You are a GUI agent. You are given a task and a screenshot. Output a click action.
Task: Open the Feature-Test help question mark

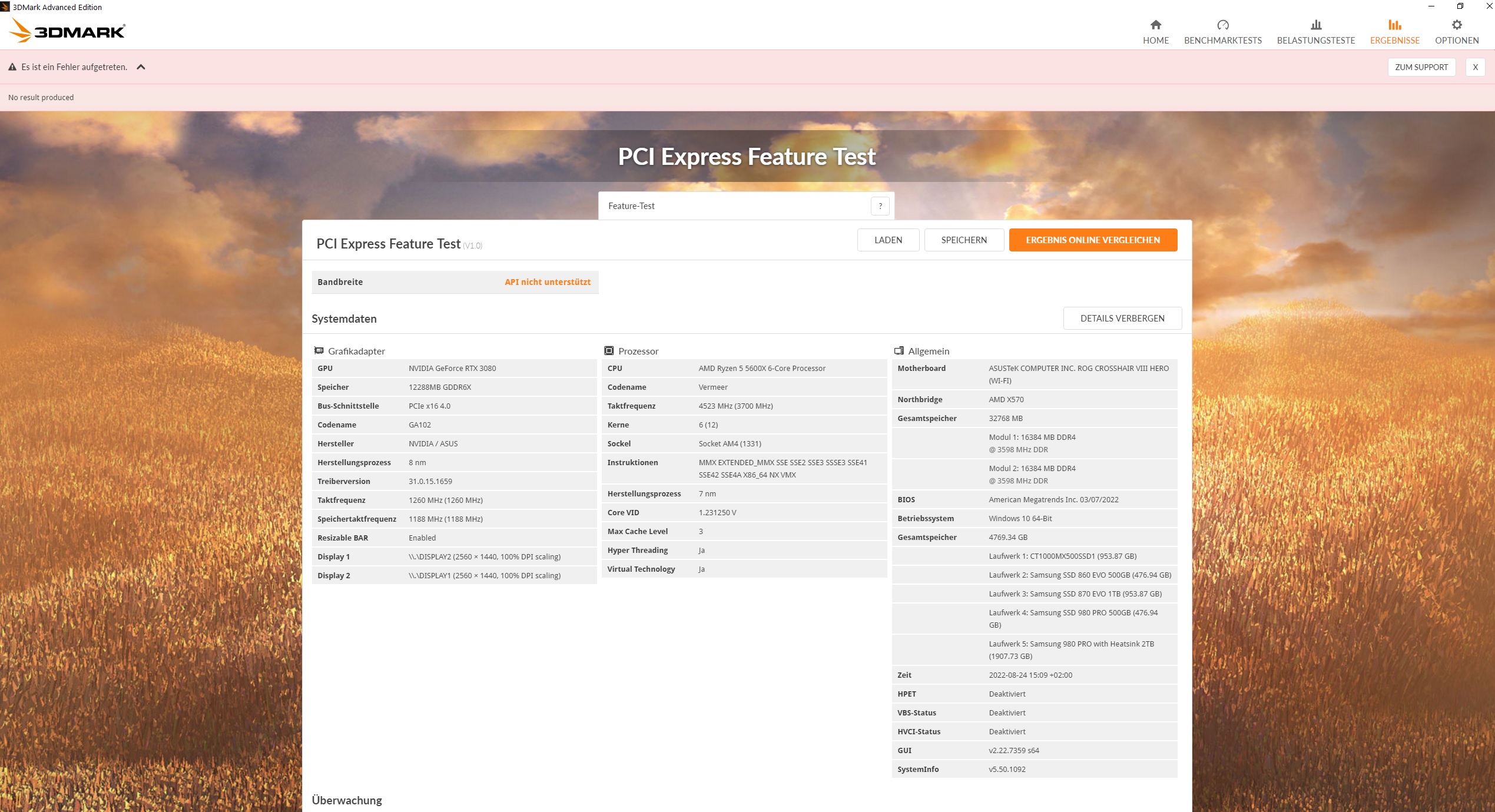coord(880,206)
